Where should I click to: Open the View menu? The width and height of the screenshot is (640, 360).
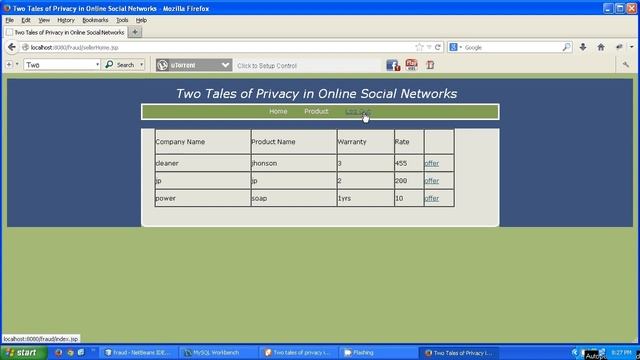tap(44, 20)
